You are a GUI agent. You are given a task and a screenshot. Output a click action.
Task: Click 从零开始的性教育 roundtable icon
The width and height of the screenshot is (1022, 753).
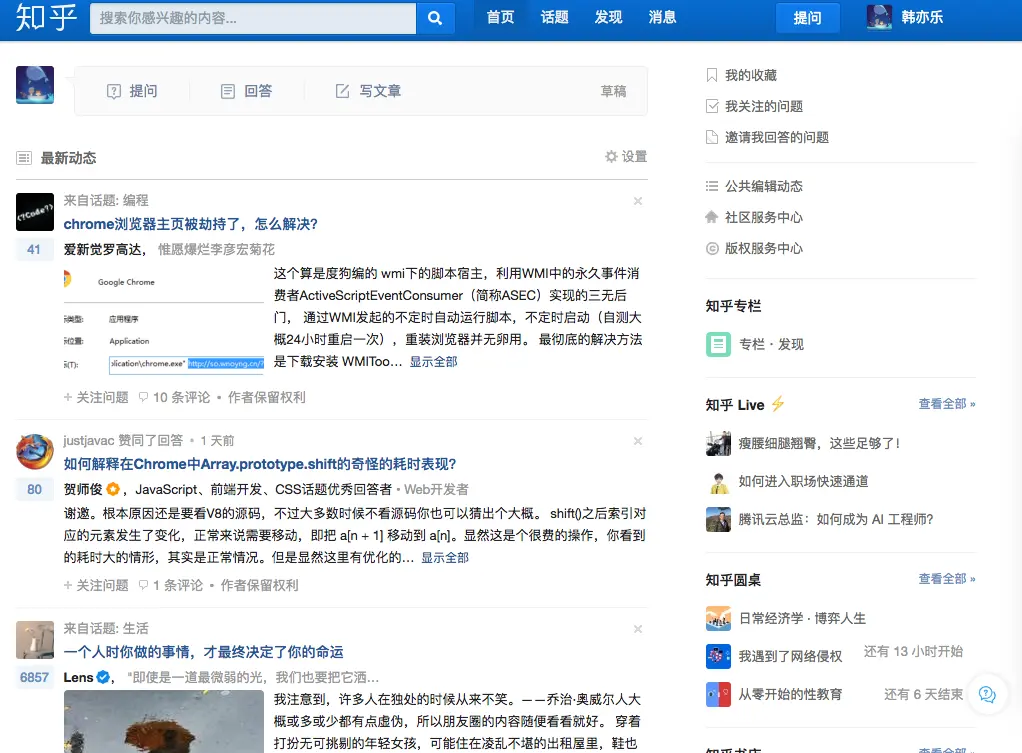[718, 694]
